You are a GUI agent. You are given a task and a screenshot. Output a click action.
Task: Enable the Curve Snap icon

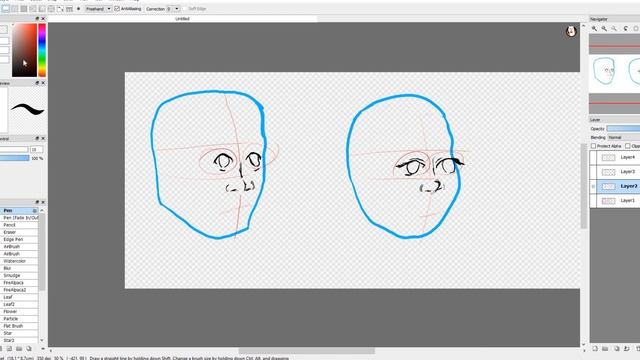[x=60, y=9]
